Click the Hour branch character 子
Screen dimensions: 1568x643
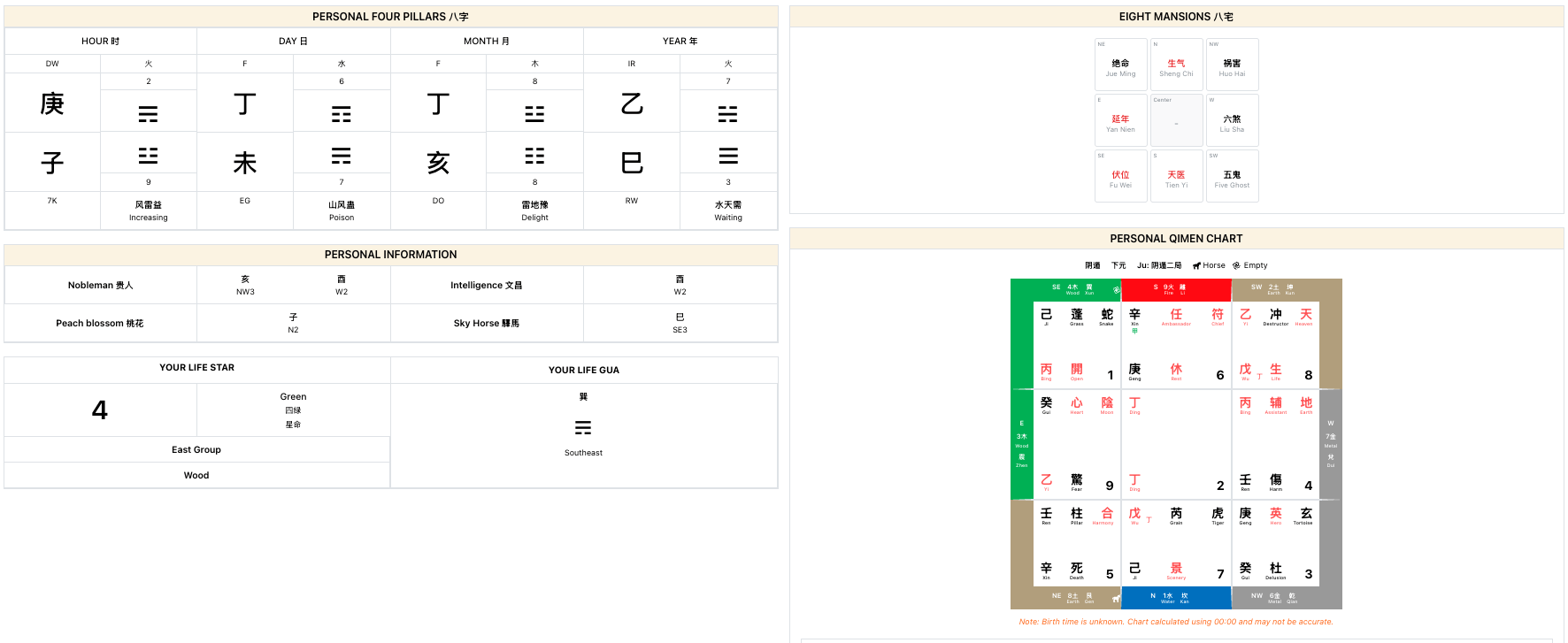[52, 163]
